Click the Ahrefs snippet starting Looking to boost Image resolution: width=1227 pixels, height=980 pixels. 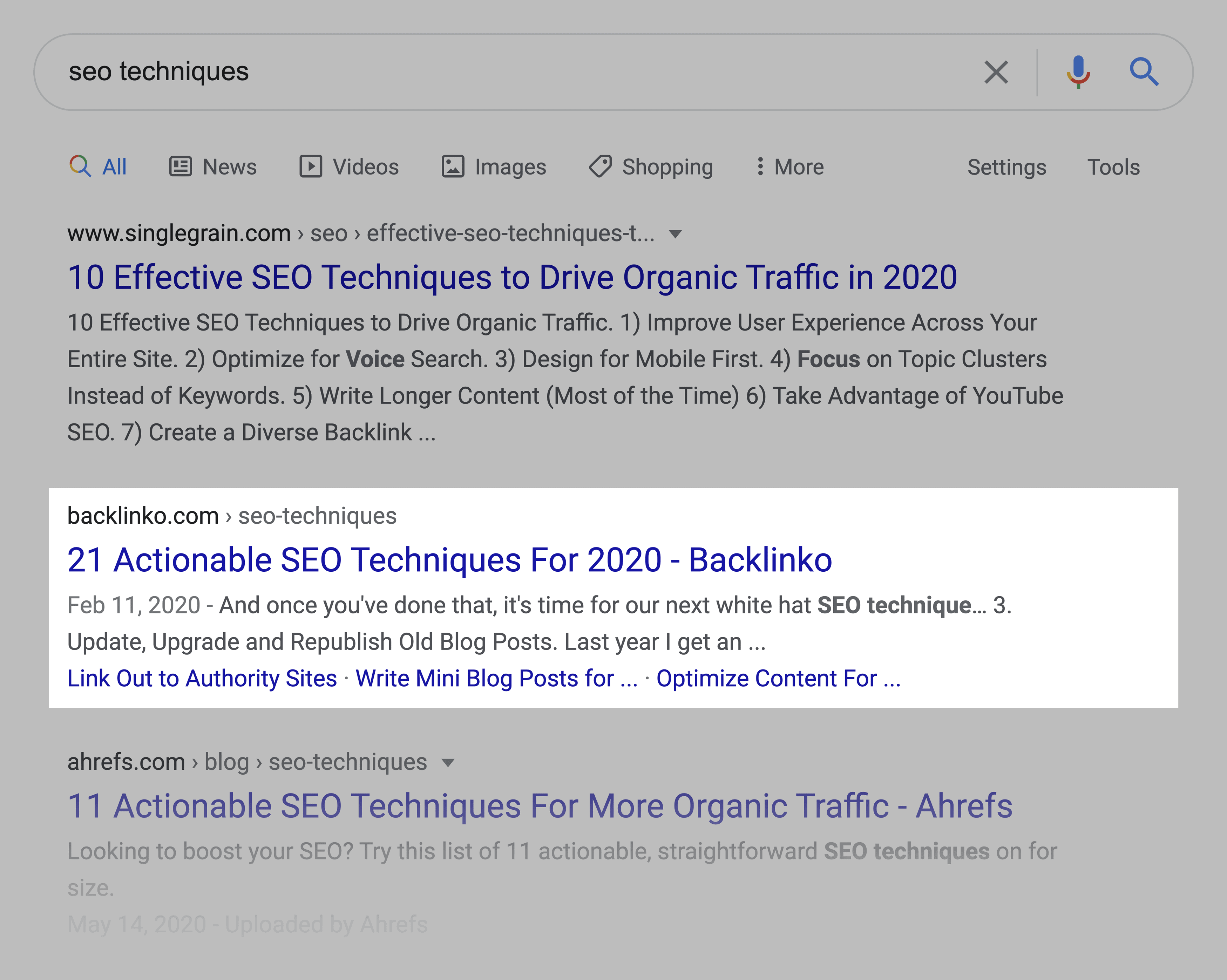[x=562, y=870]
